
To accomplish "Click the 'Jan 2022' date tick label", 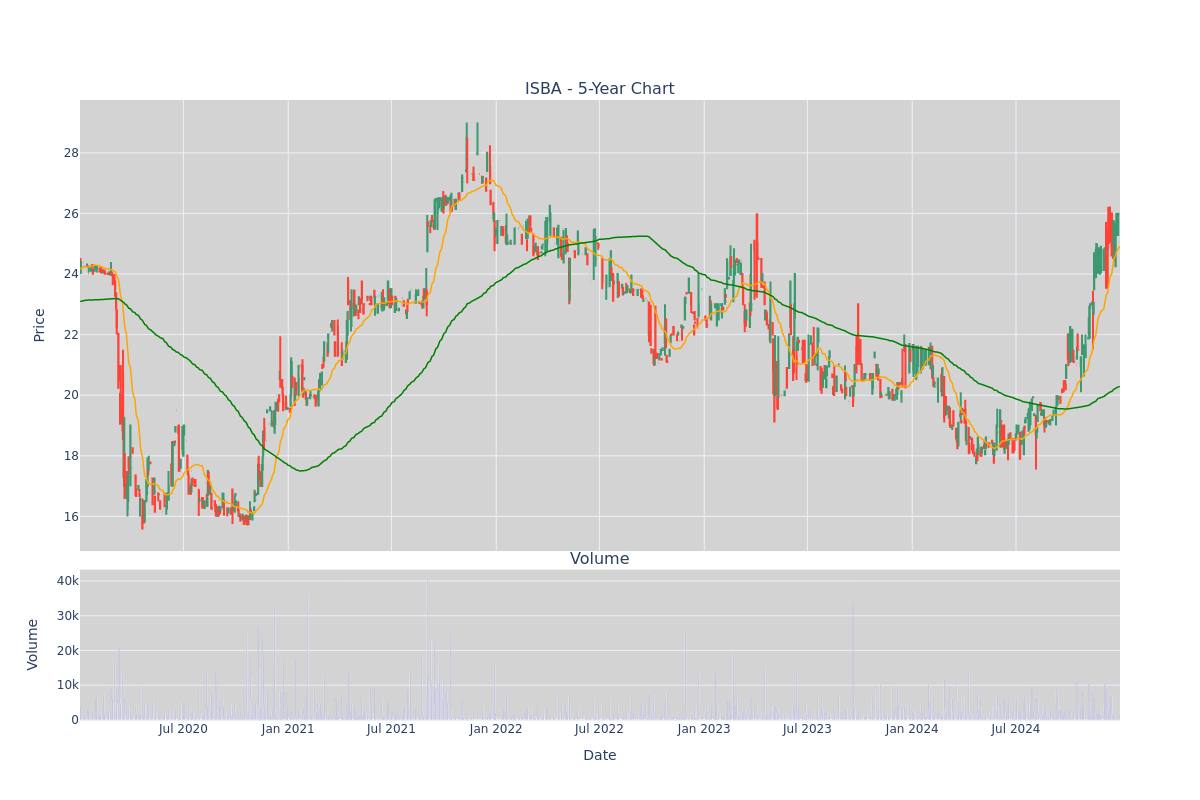I will click(x=496, y=729).
